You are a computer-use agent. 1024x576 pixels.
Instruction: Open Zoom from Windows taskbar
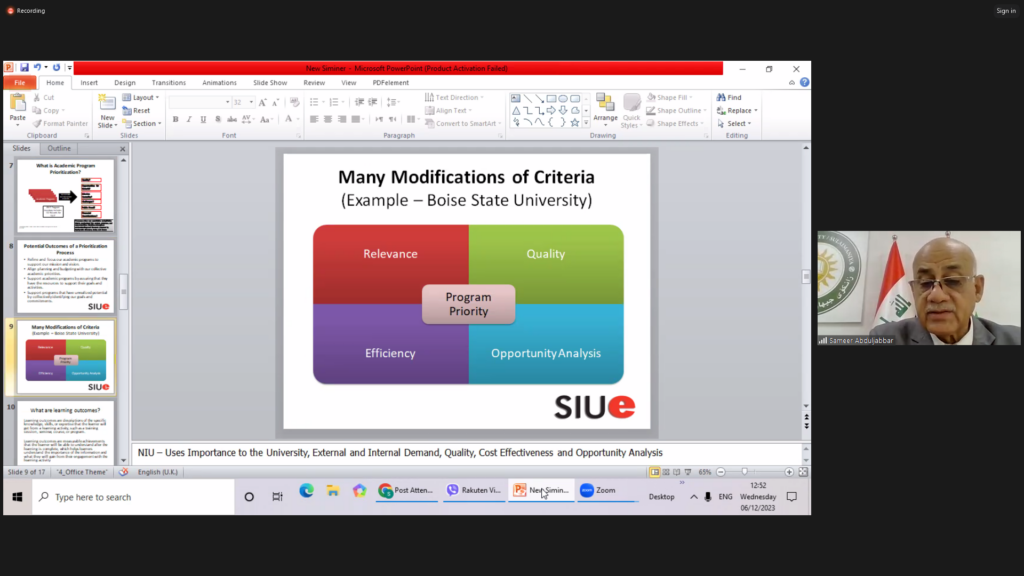pos(605,490)
